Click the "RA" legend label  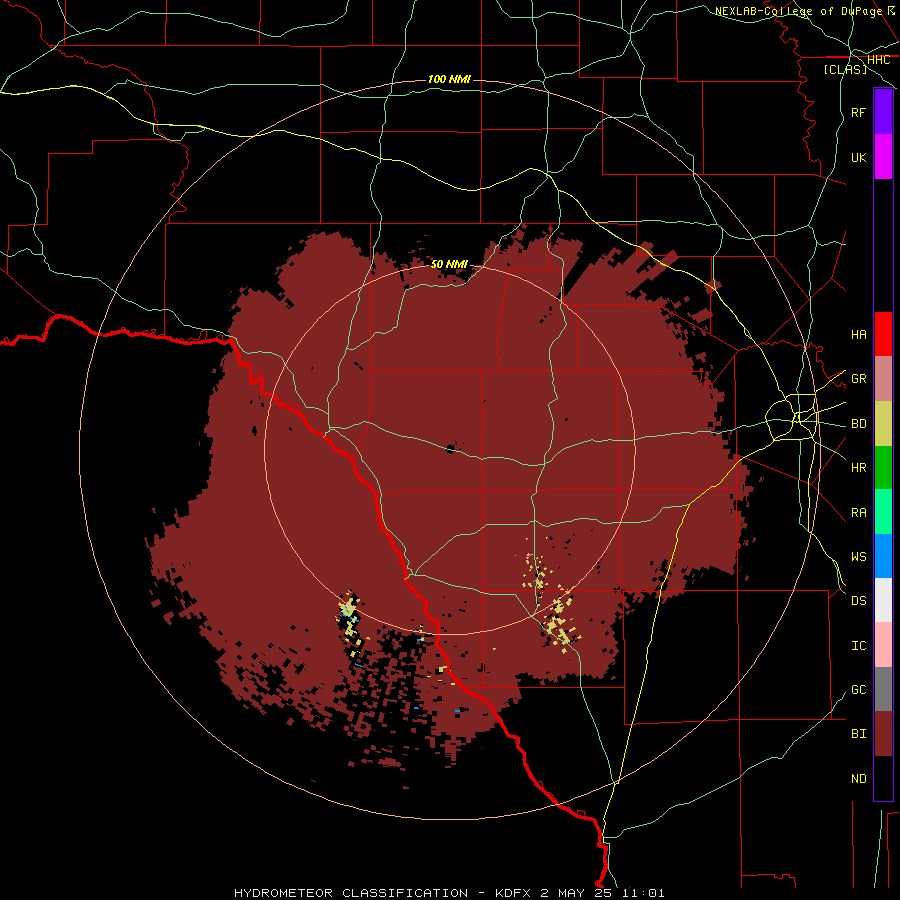858,513
